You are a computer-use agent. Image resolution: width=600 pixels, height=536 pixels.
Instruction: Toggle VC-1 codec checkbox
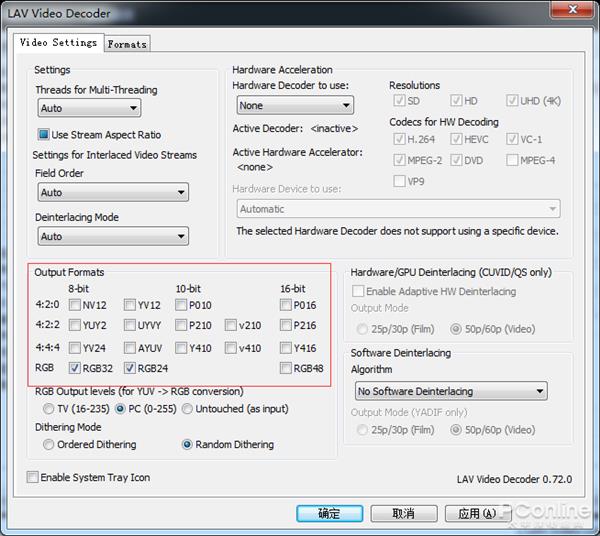(512, 139)
